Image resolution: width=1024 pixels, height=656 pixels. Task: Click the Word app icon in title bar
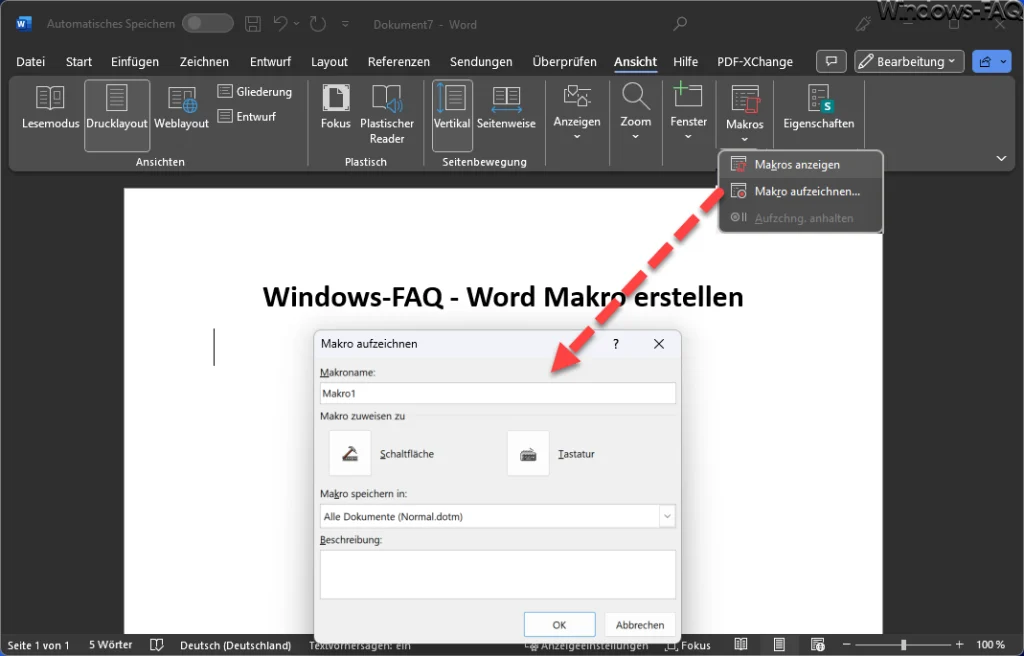tap(24, 24)
